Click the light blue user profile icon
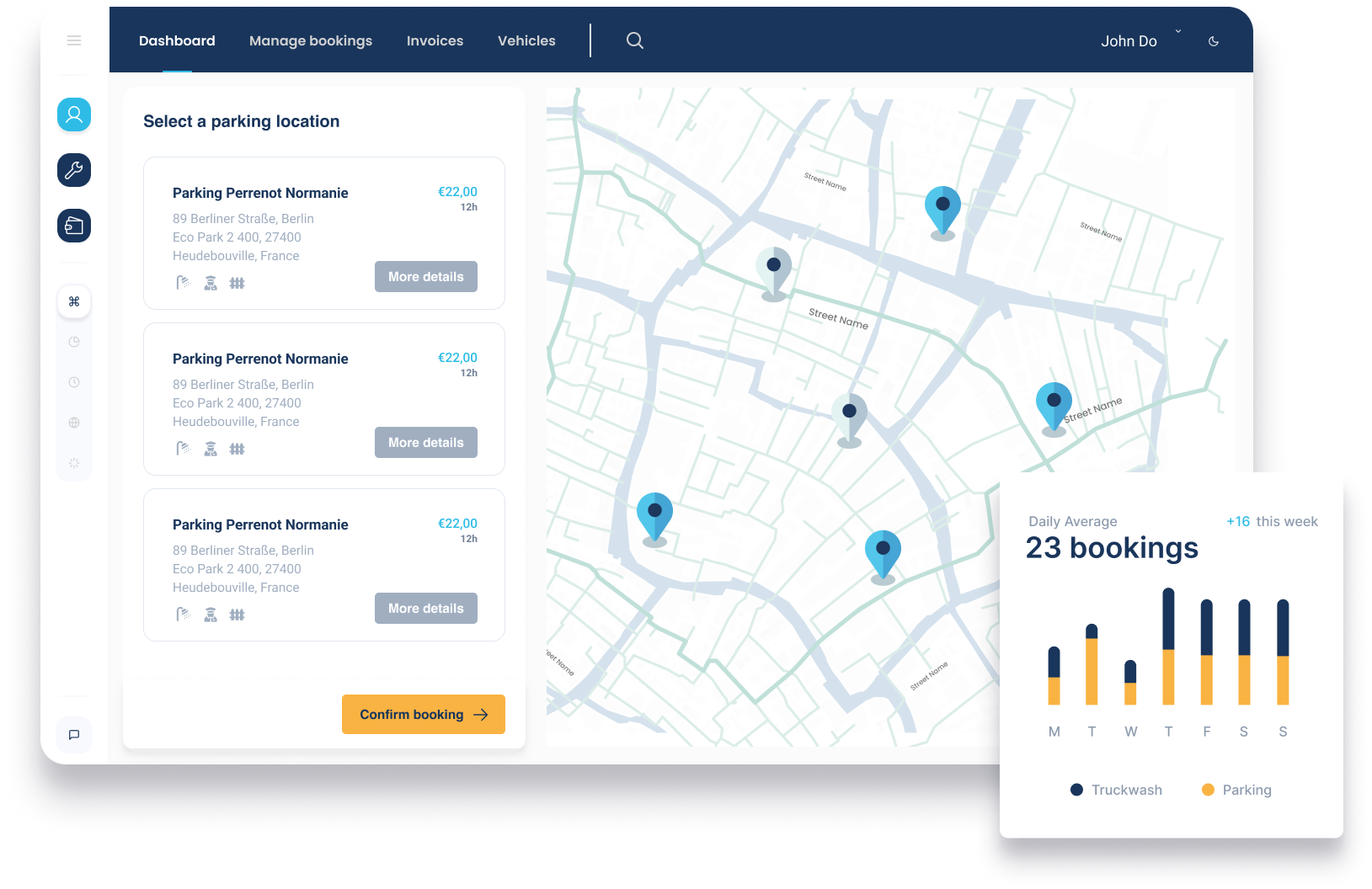Image resolution: width=1372 pixels, height=889 pixels. point(74,114)
